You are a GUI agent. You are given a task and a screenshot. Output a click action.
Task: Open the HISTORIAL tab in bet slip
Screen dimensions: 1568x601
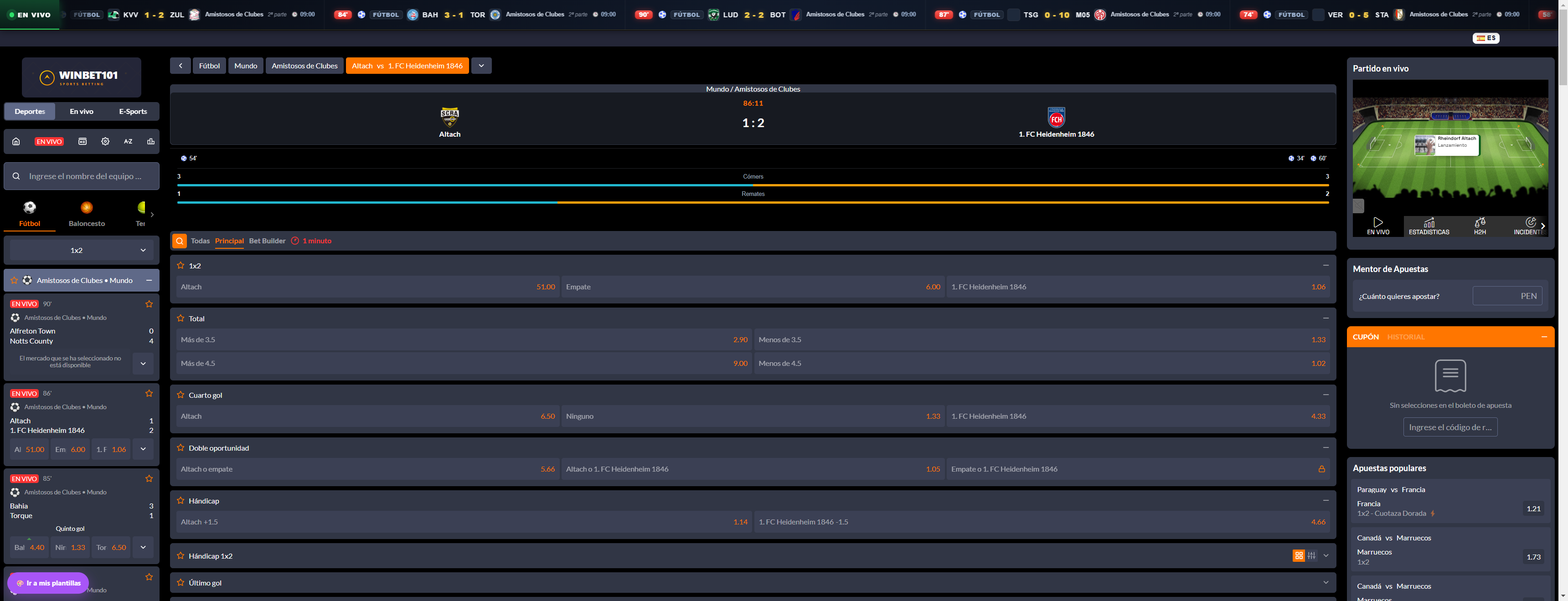click(x=1405, y=337)
